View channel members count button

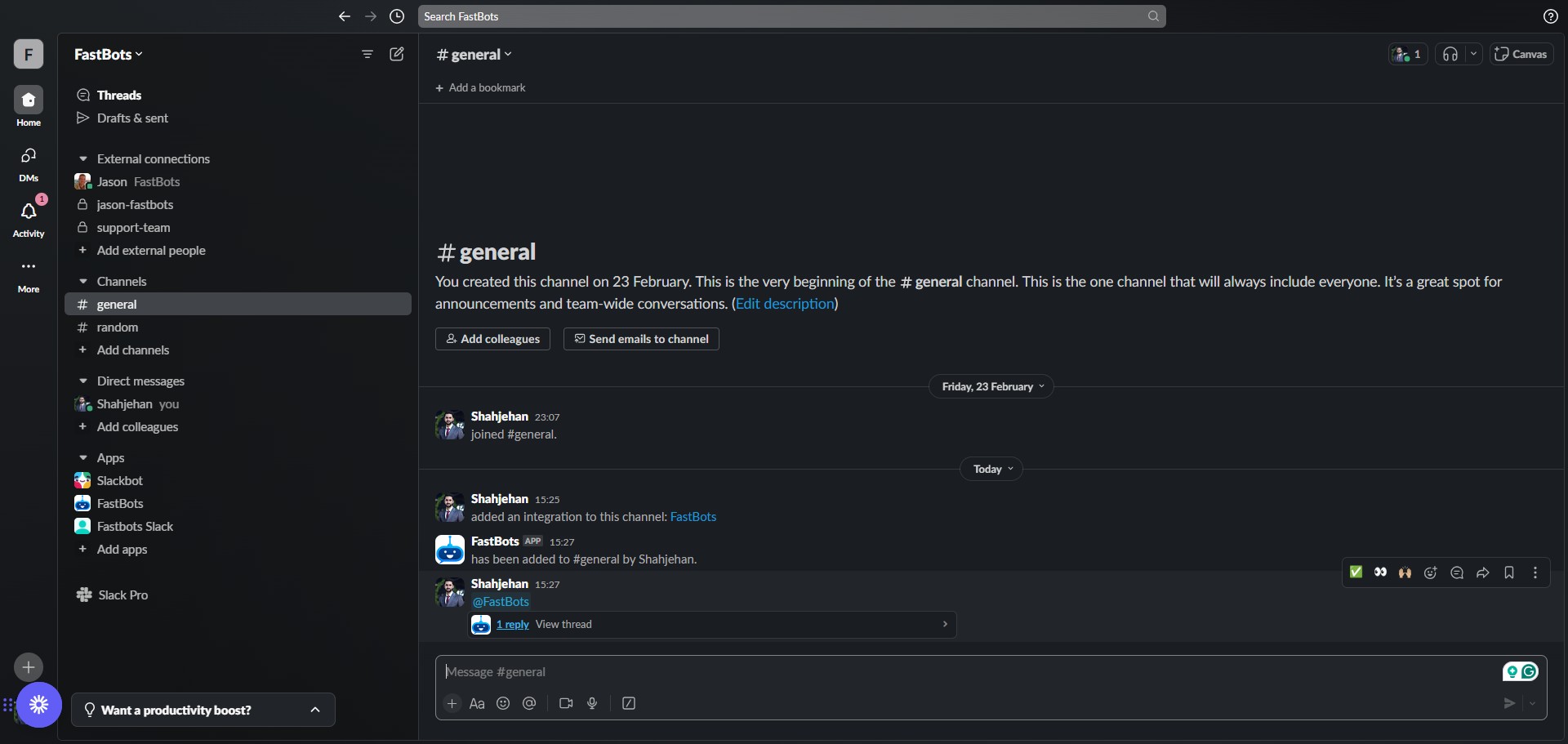pyautogui.click(x=1408, y=54)
